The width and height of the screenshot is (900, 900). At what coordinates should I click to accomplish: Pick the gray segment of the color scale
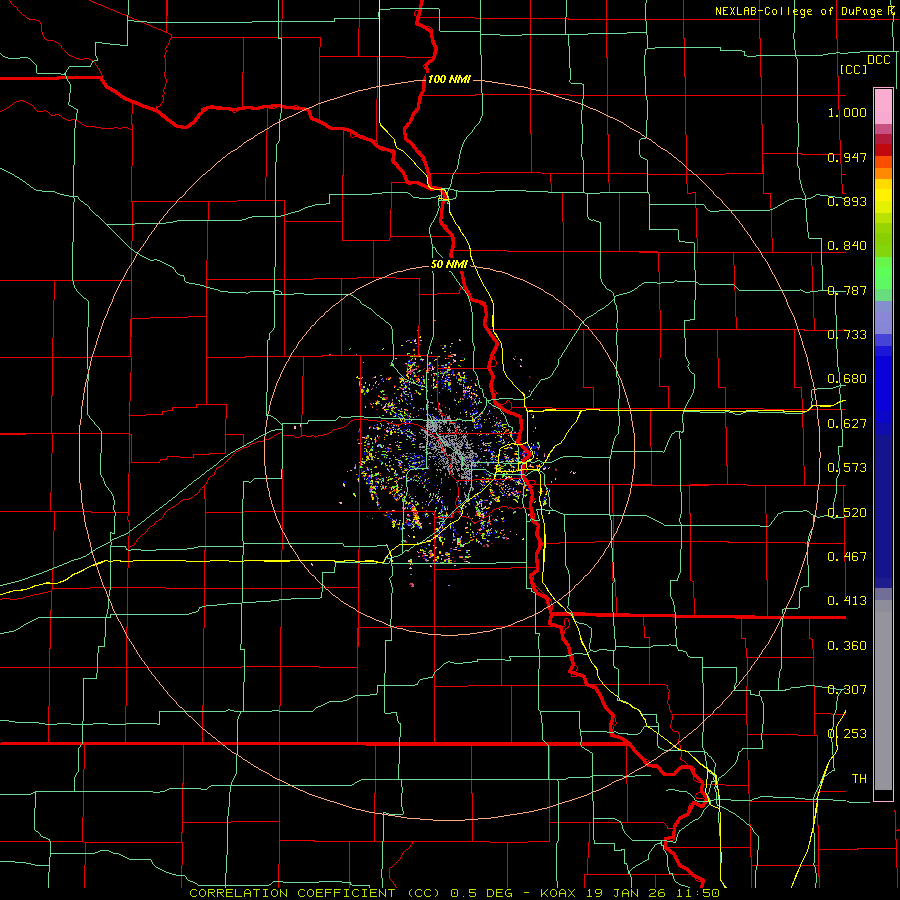(883, 695)
